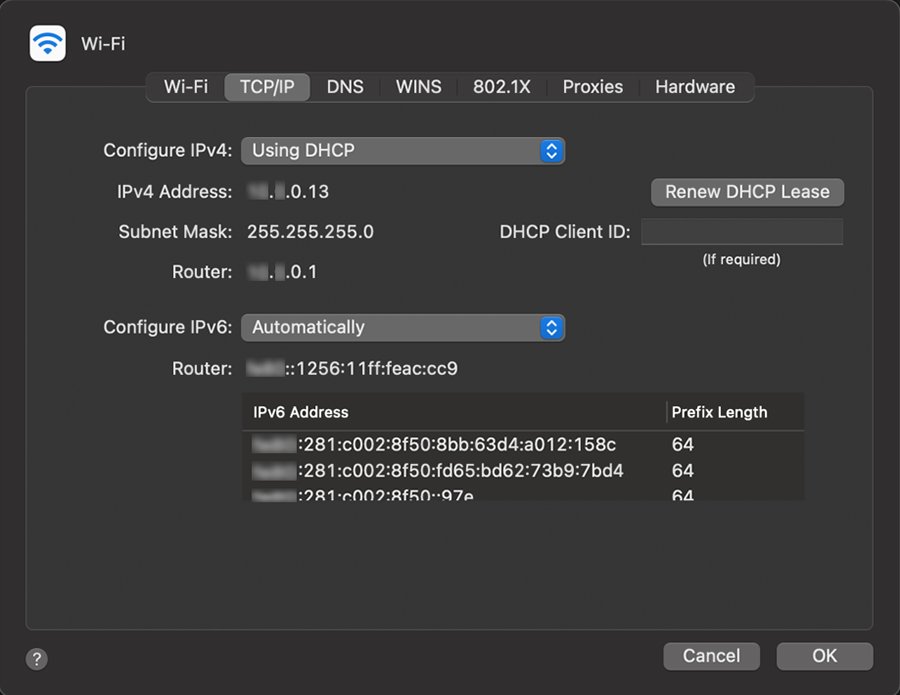Screen dimensions: 900x695
Task: Click the help question mark button
Action: pyautogui.click(x=37, y=658)
